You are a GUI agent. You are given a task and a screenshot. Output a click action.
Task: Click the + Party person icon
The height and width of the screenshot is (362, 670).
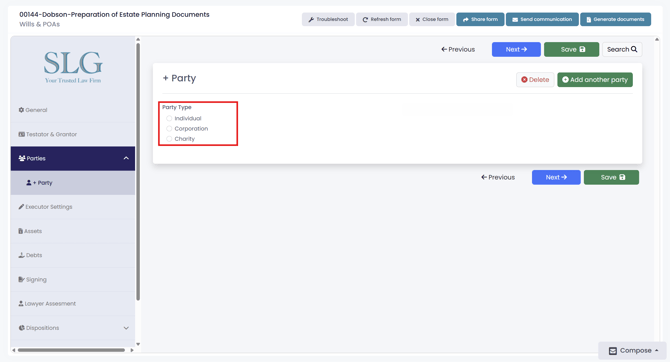[x=29, y=182]
